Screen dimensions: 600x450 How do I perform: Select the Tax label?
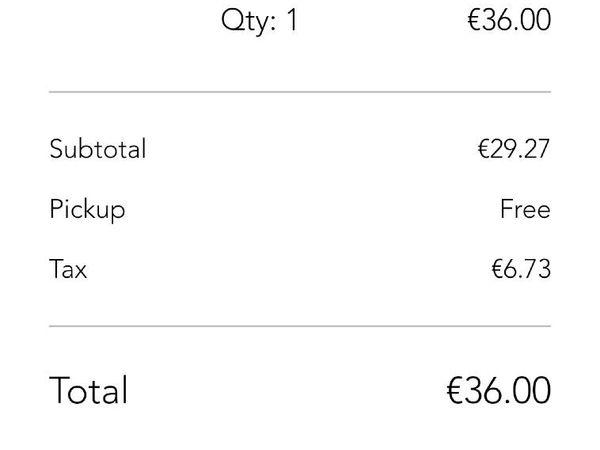[68, 270]
